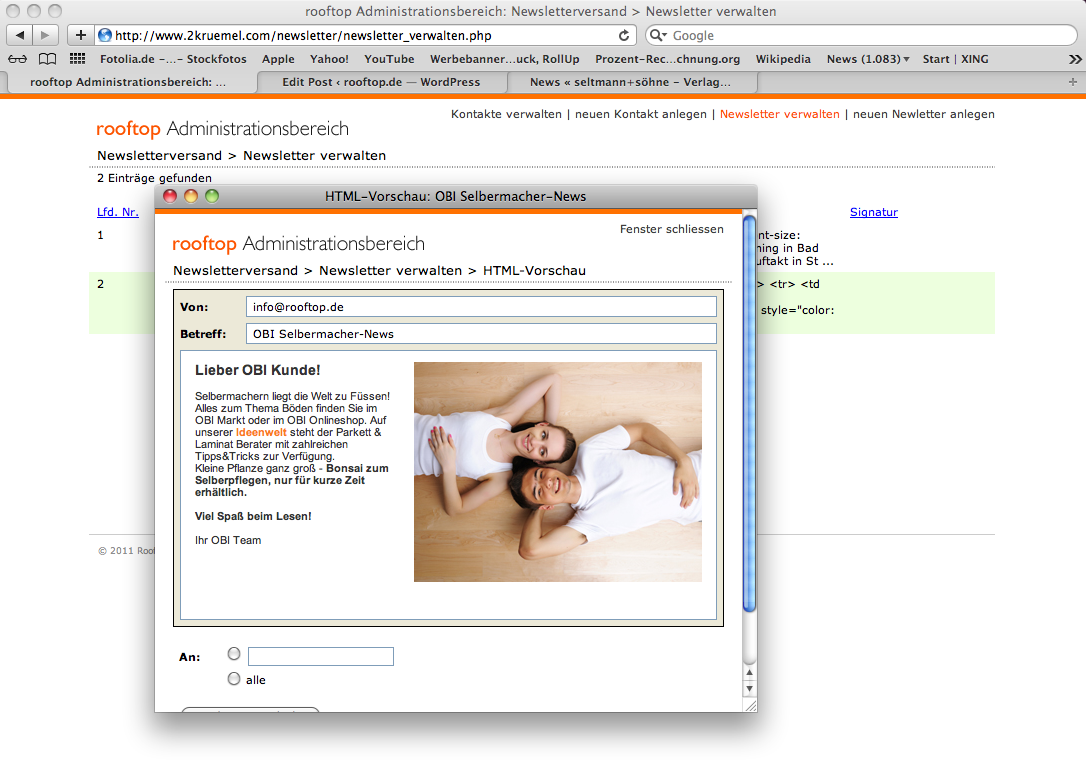Viewport: 1086px width, 768px height.
Task: Open Reading List glasses icon
Action: [18, 59]
